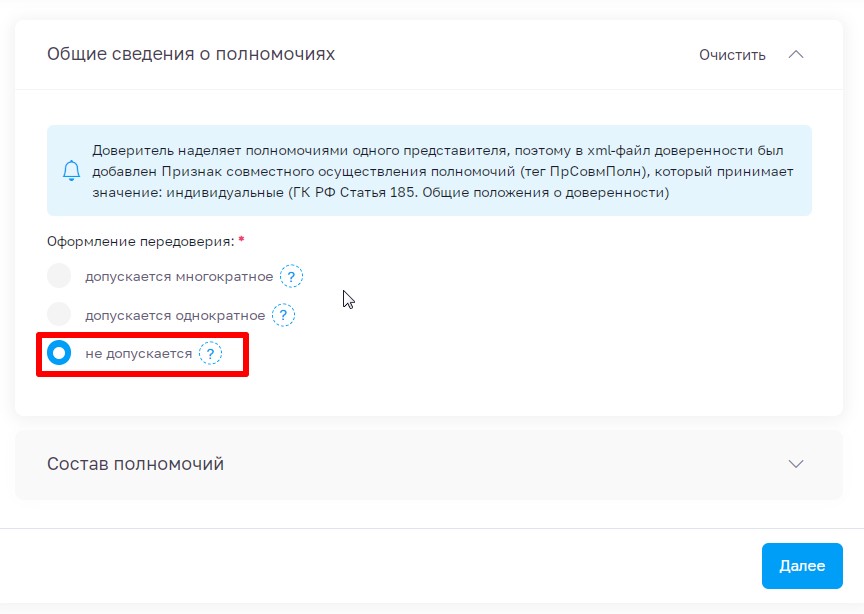Click the blue banner about ПрСовмПолн

pyautogui.click(x=430, y=170)
